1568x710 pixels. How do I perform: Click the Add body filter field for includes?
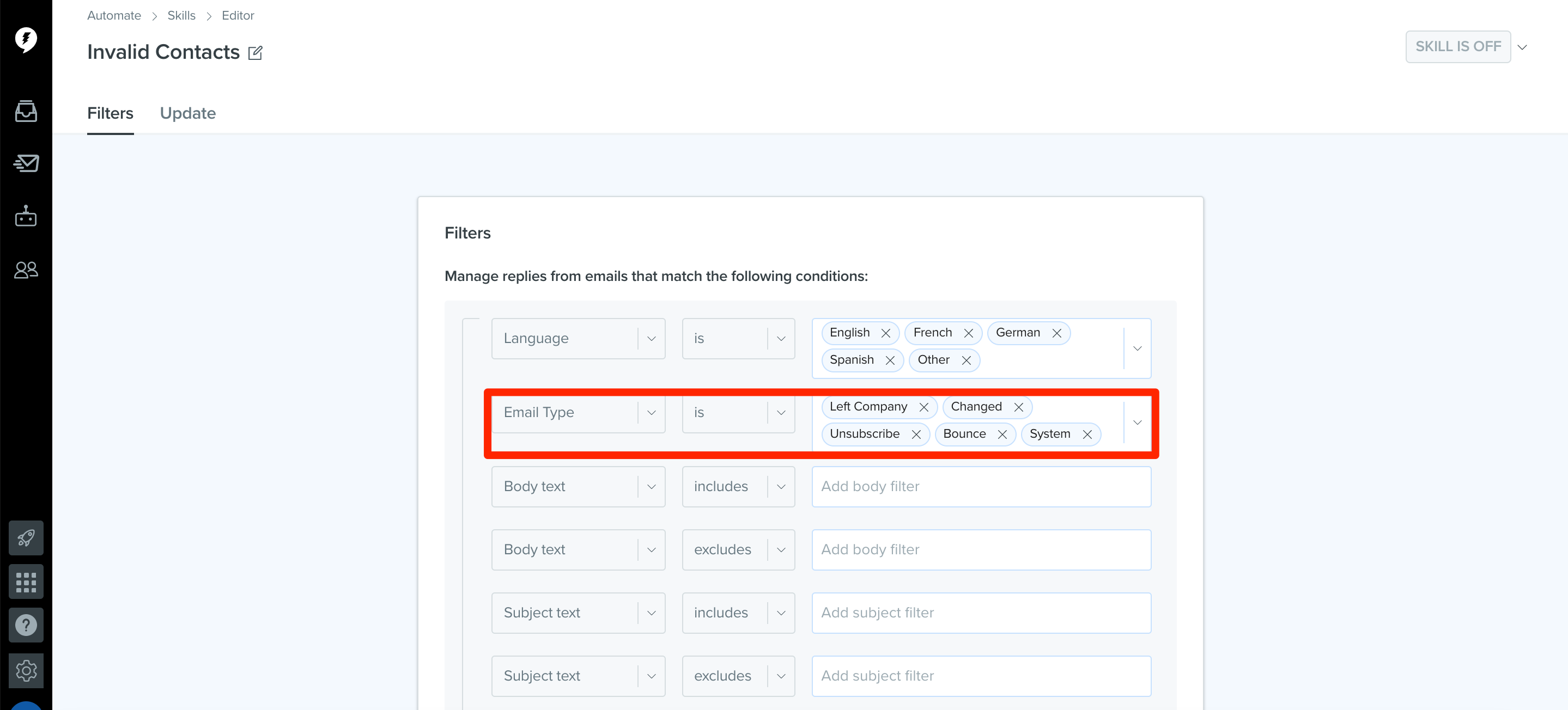981,487
